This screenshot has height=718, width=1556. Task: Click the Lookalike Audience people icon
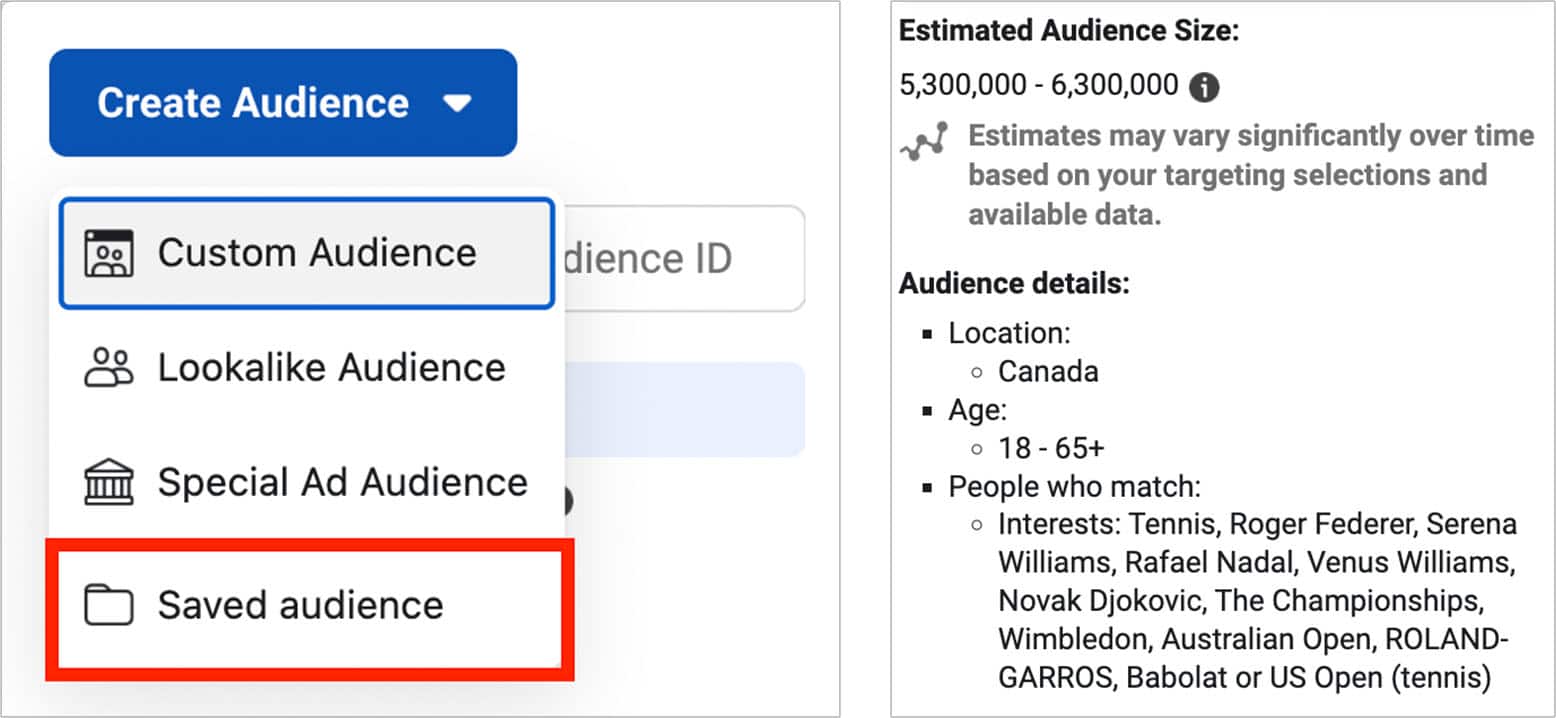point(110,368)
